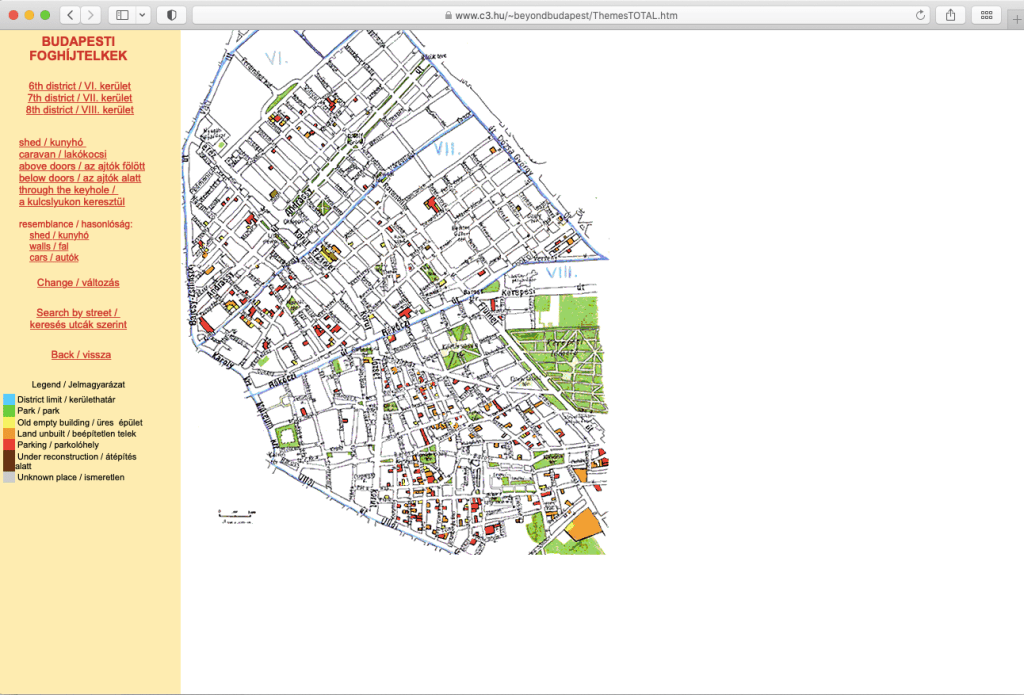Image resolution: width=1024 pixels, height=695 pixels.
Task: Open below doors / az ajtók alatt link
Action: 80,178
